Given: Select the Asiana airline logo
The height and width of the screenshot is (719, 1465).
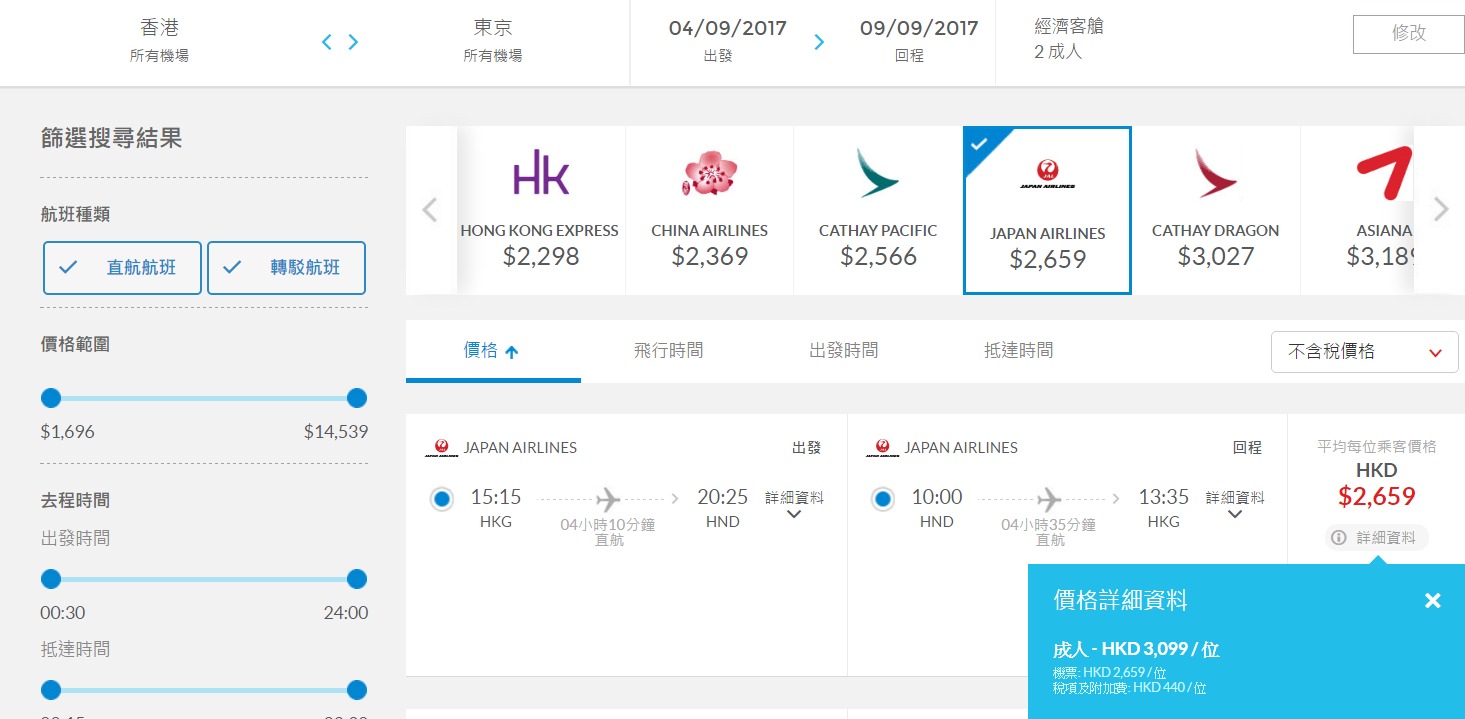Looking at the screenshot, I should click(x=1384, y=173).
